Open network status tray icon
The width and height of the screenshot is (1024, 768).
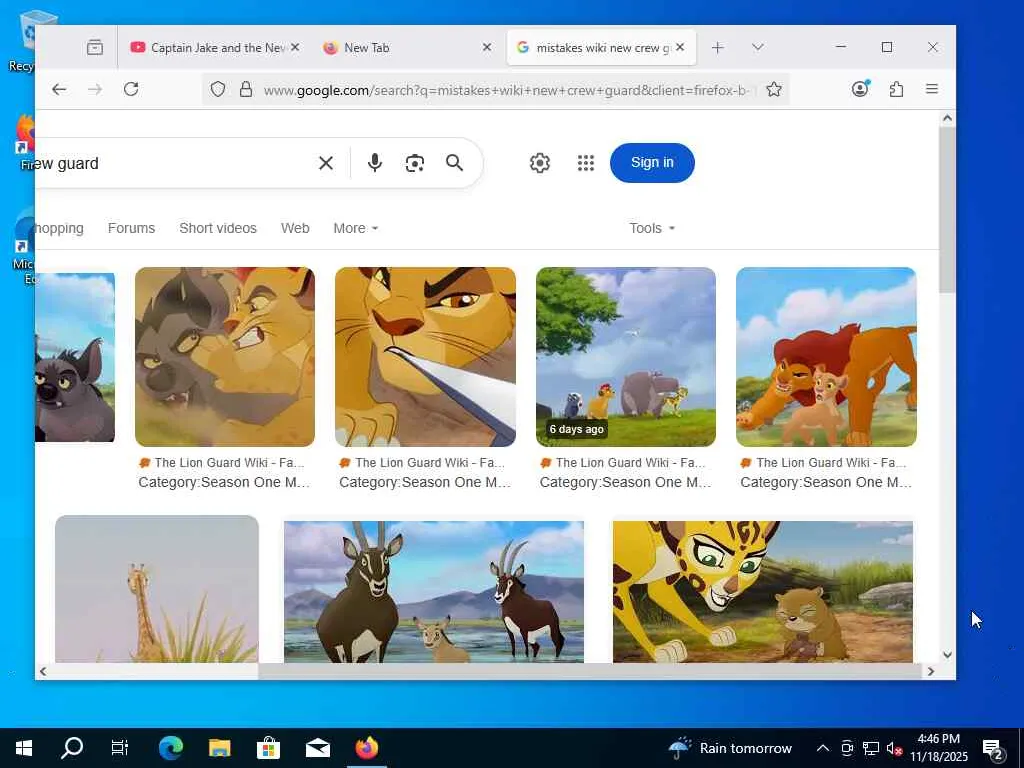click(871, 748)
